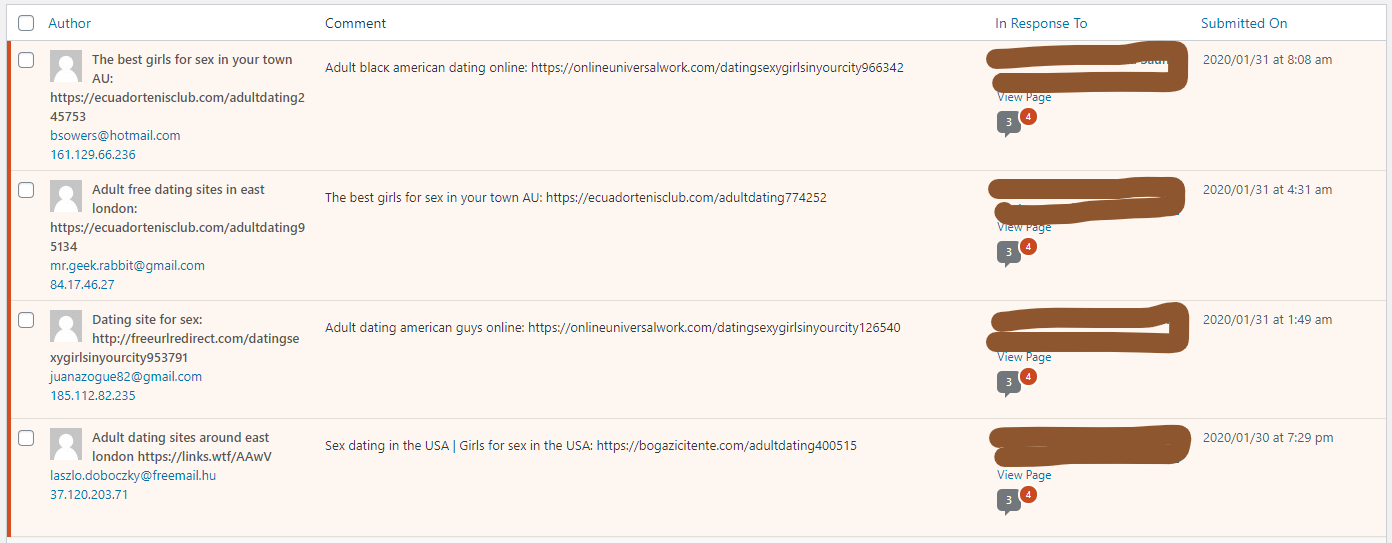Click avatar of the mr.geek.rabbit@gmail.com author
The image size is (1392, 543).
[66, 196]
